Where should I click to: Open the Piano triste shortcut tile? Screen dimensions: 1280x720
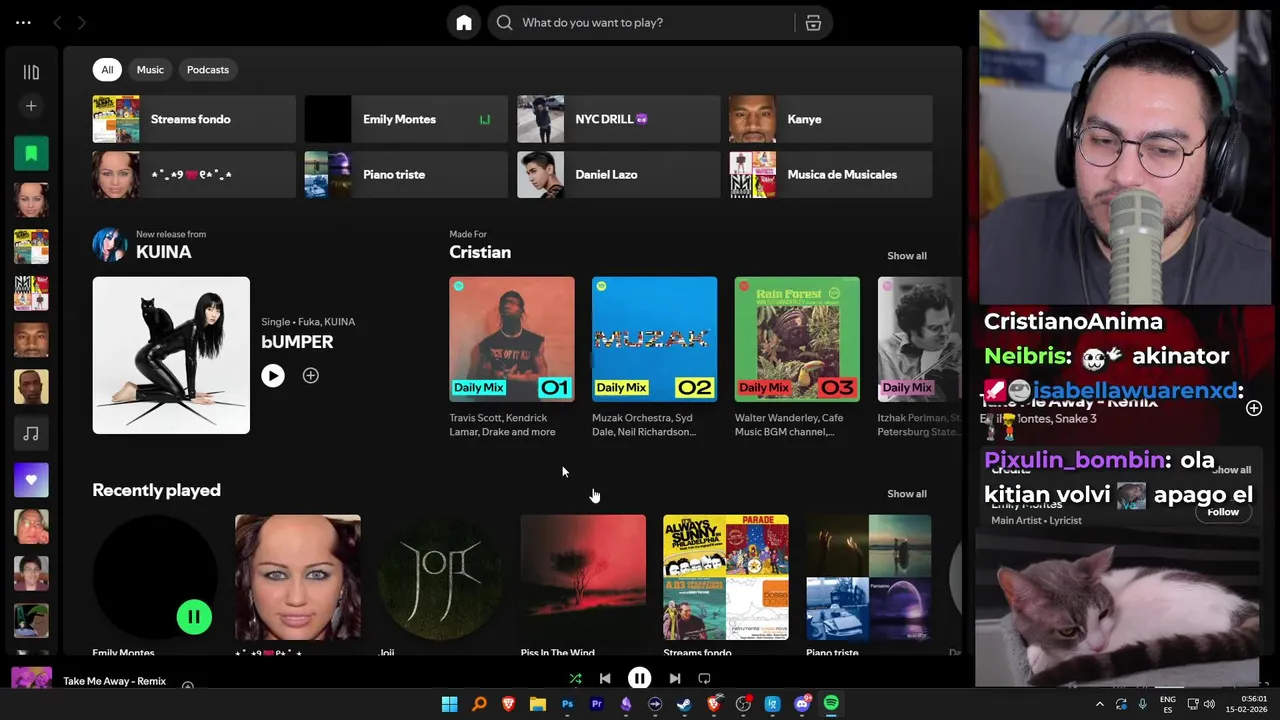(406, 174)
